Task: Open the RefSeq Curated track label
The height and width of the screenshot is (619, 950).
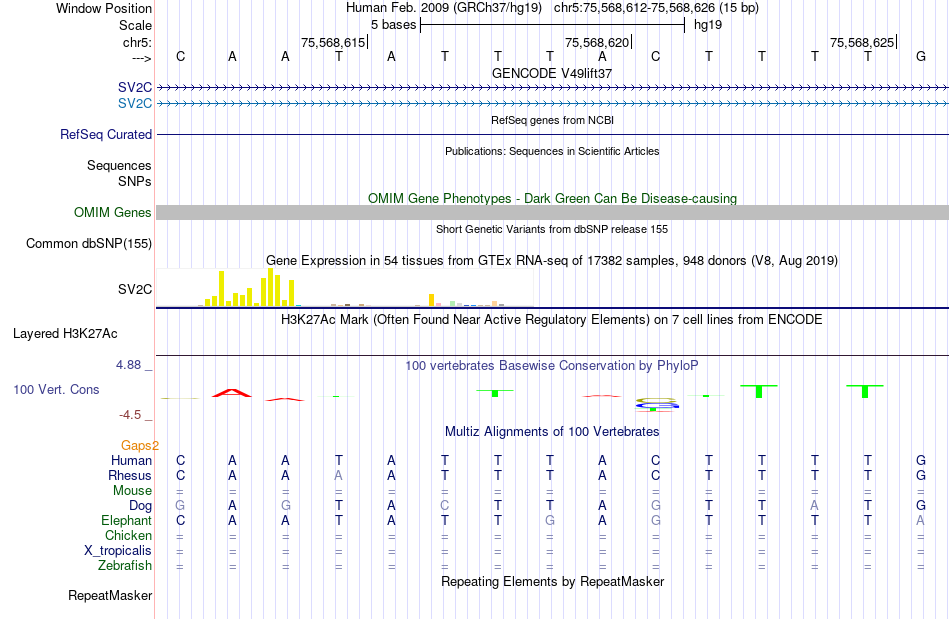Action: pos(105,134)
